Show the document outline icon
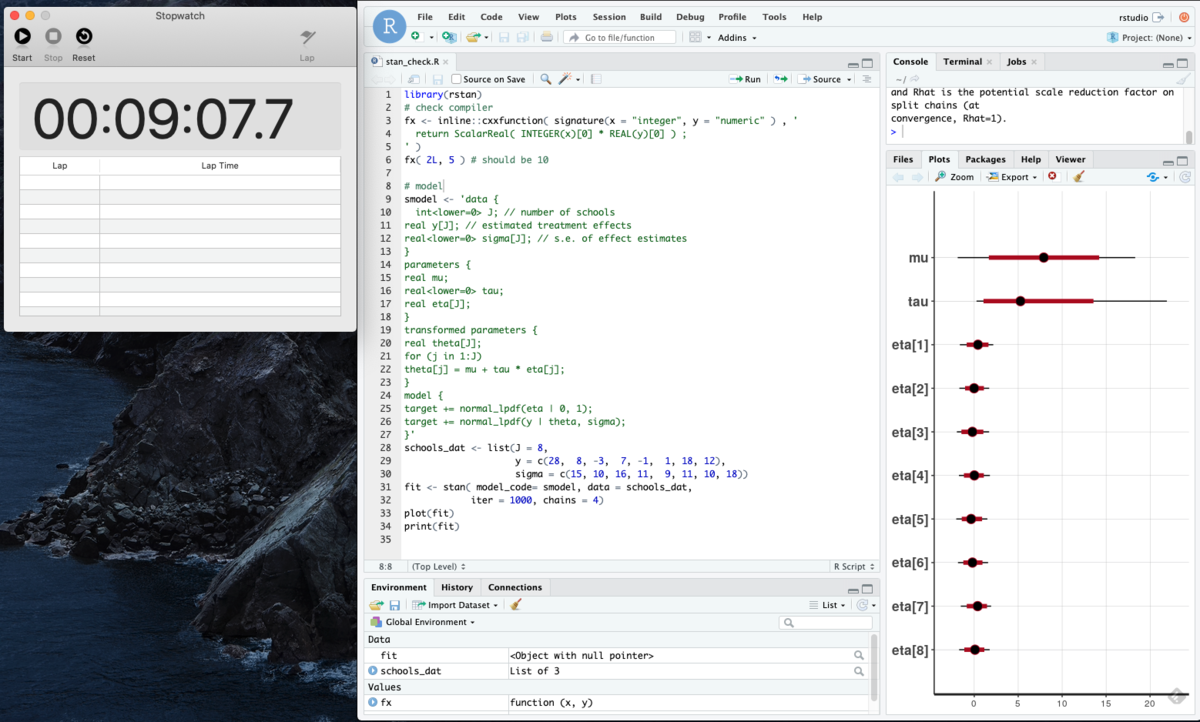Viewport: 1200px width, 722px height. (x=867, y=79)
